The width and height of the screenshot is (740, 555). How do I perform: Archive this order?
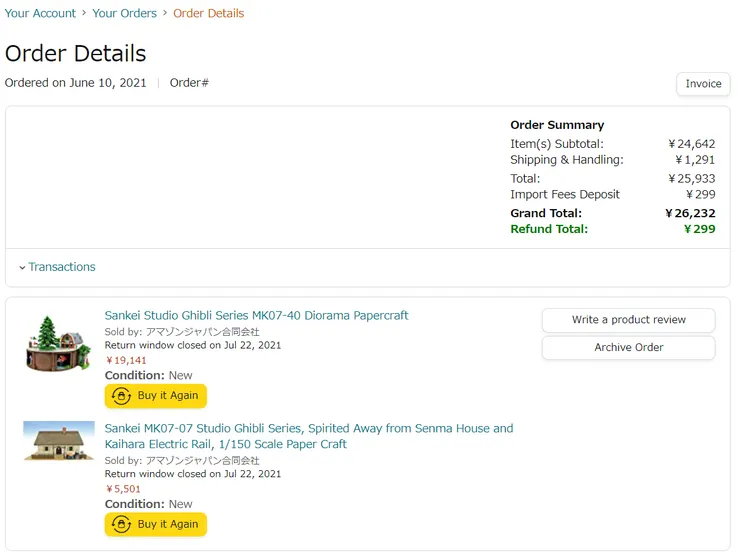click(x=628, y=348)
